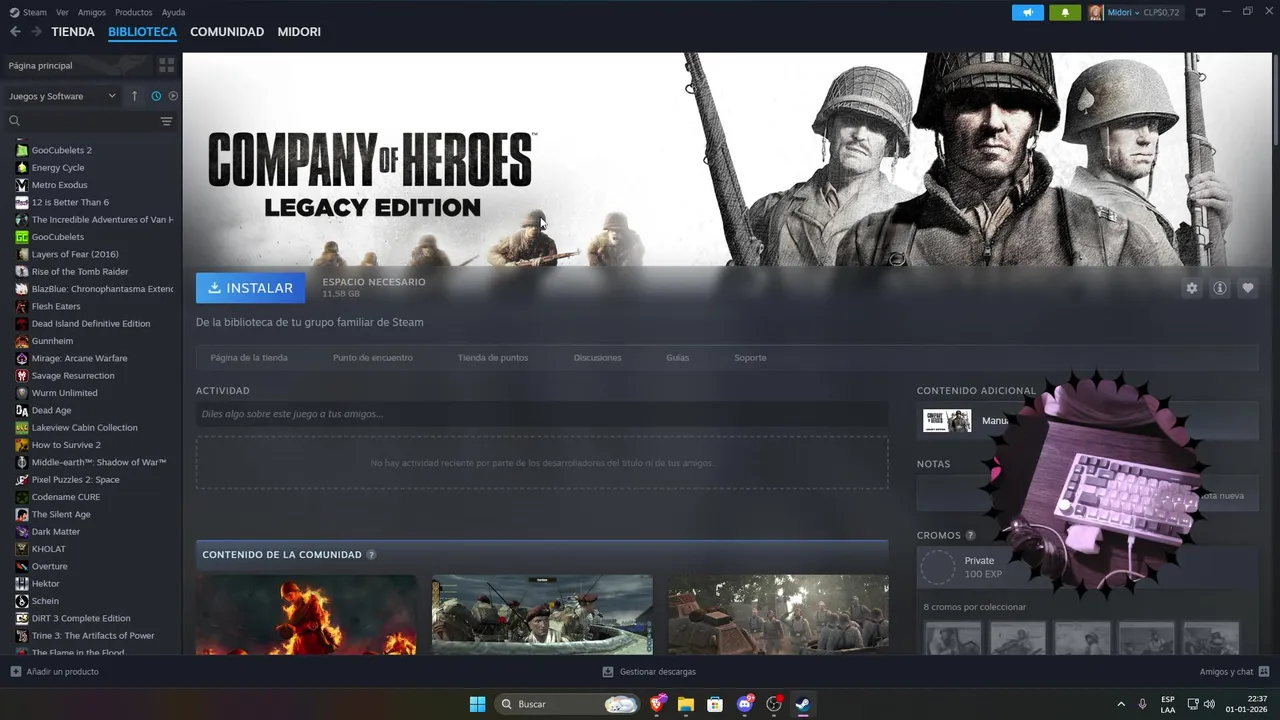Go to the TIENDA tab

pos(73,32)
